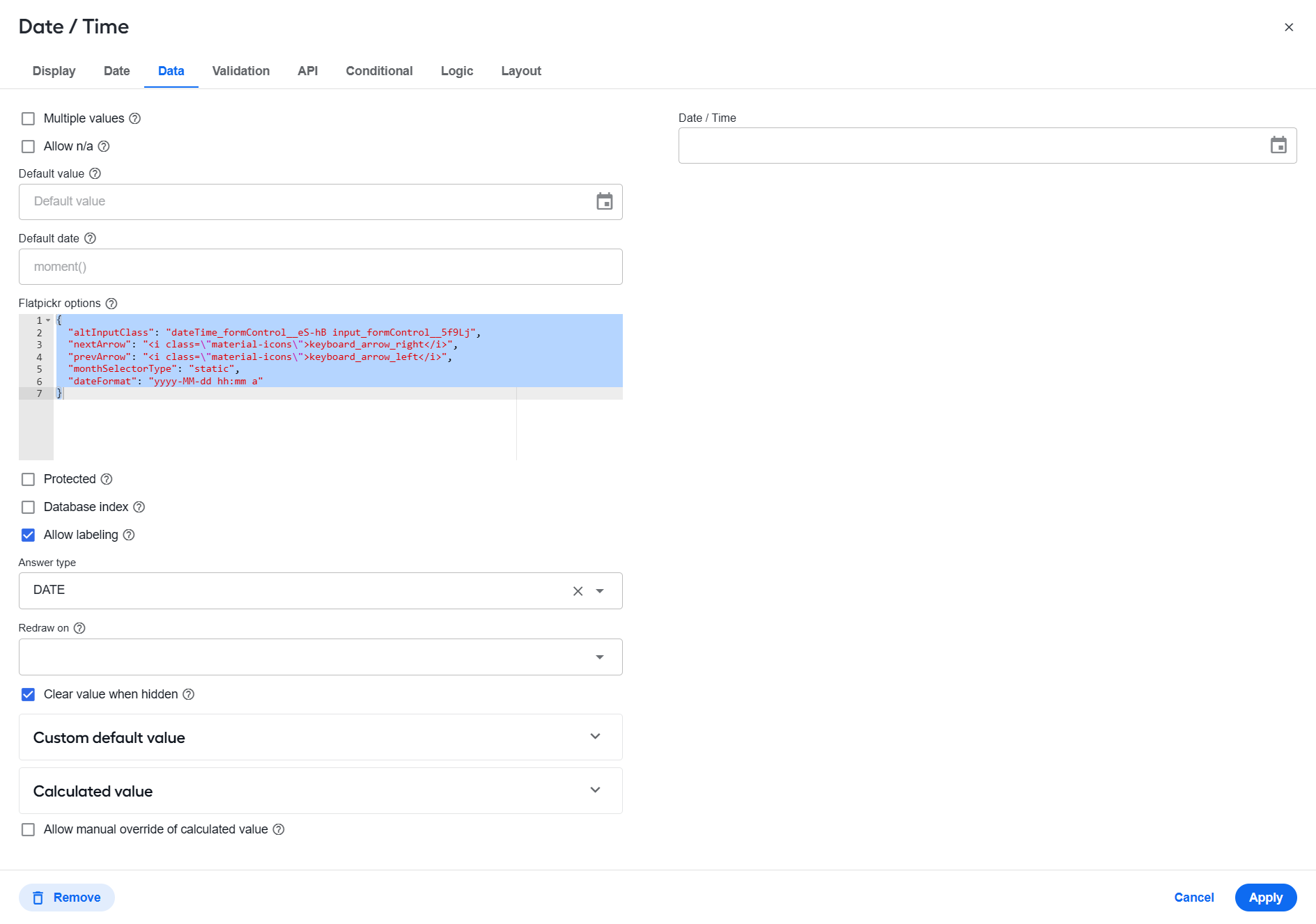Show help tooltip for Allow labeling
The height and width of the screenshot is (924, 1316).
coord(129,535)
